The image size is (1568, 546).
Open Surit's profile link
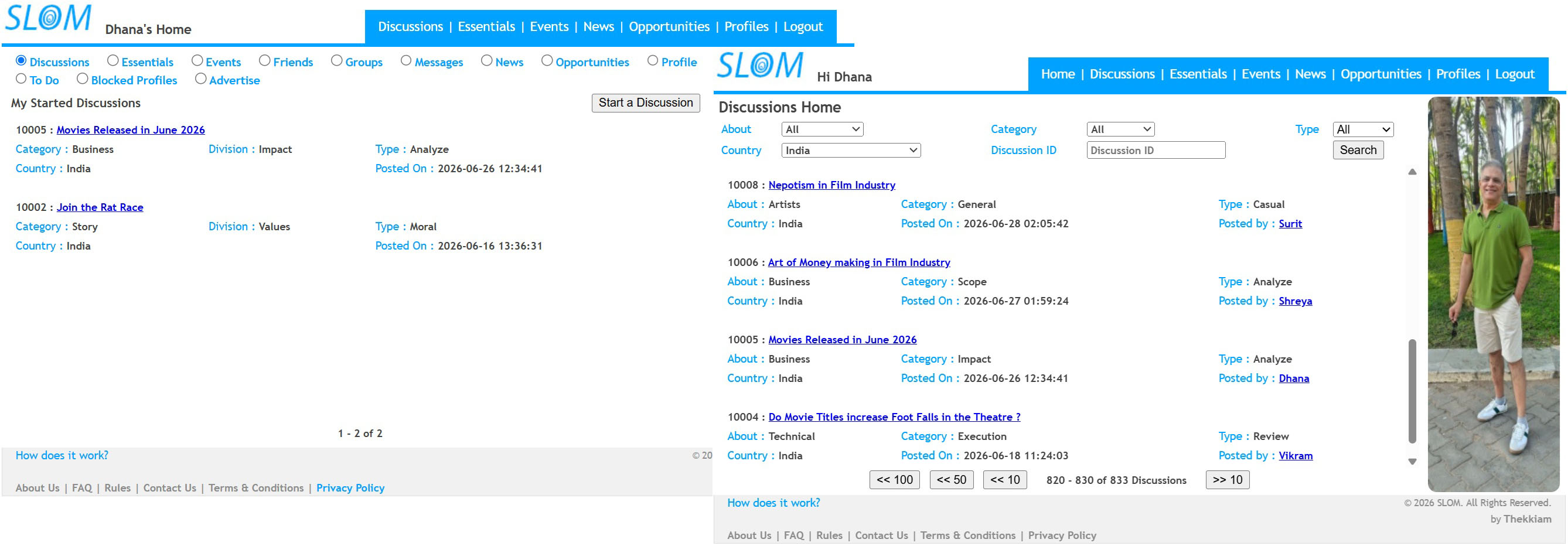click(1290, 224)
